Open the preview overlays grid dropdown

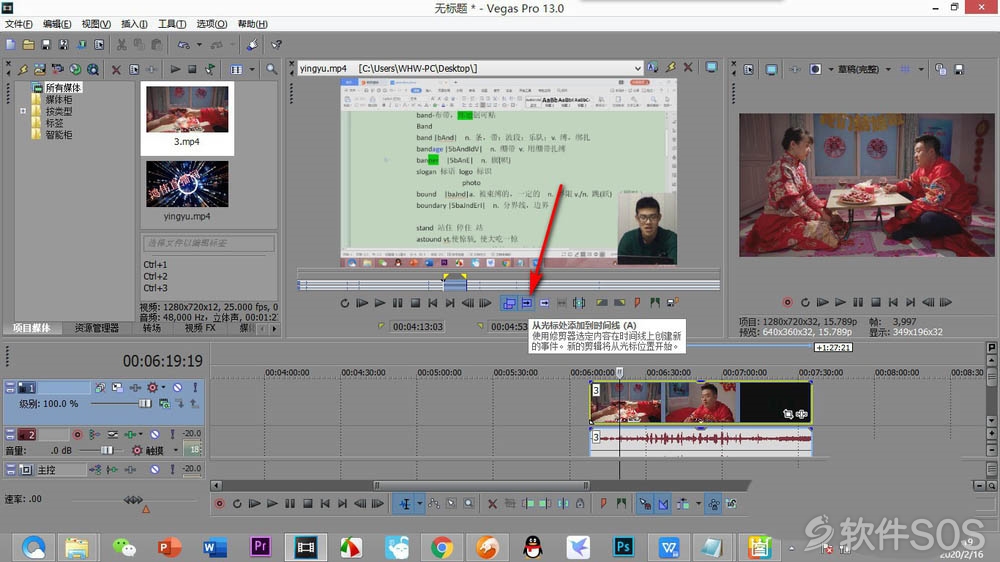click(x=920, y=69)
